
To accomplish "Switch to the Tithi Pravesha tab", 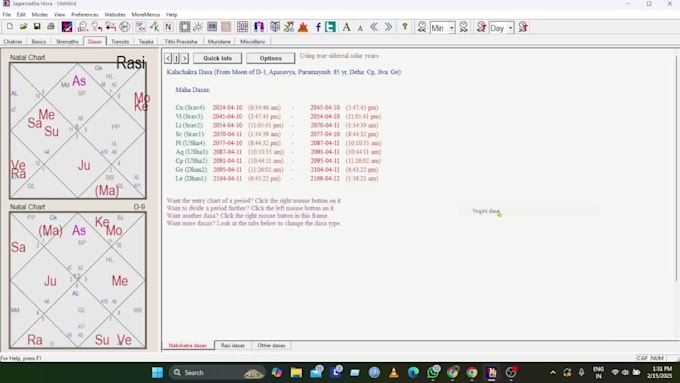I will tap(181, 42).
